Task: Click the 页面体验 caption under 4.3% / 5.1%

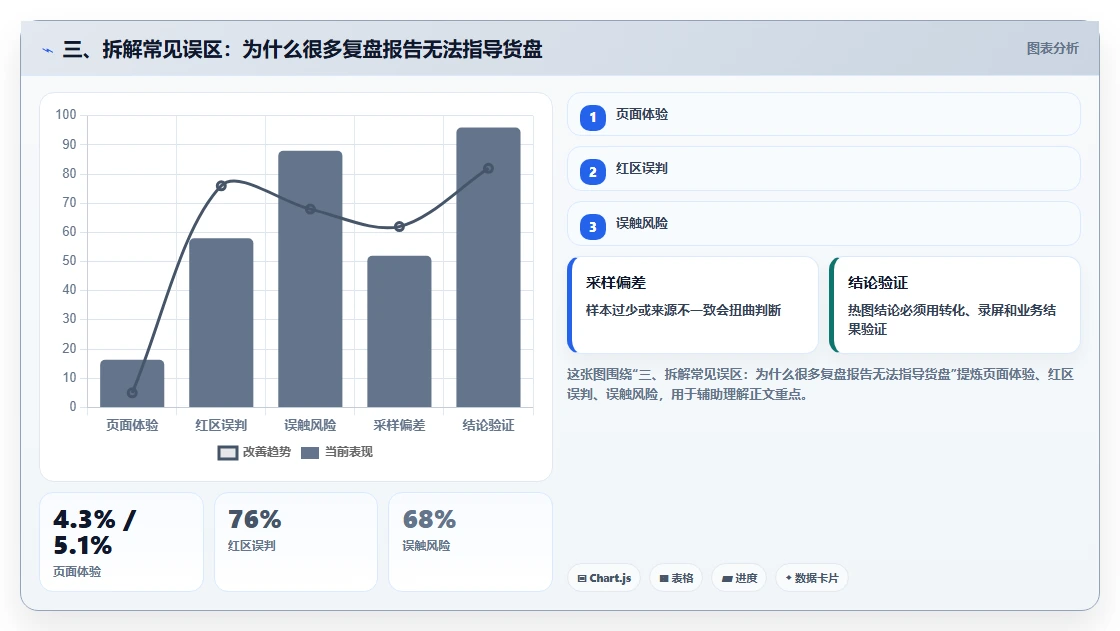Action: coord(77,572)
